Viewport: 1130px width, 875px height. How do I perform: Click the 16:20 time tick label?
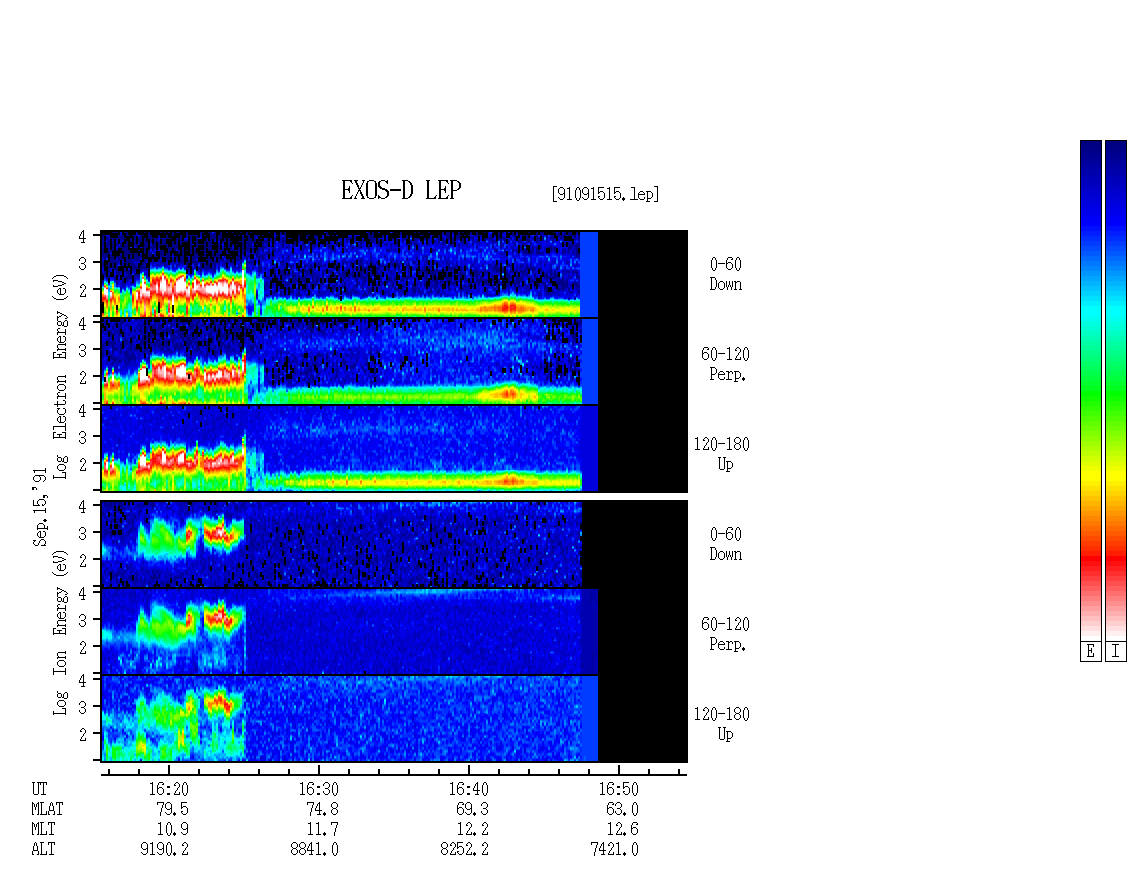pos(169,789)
